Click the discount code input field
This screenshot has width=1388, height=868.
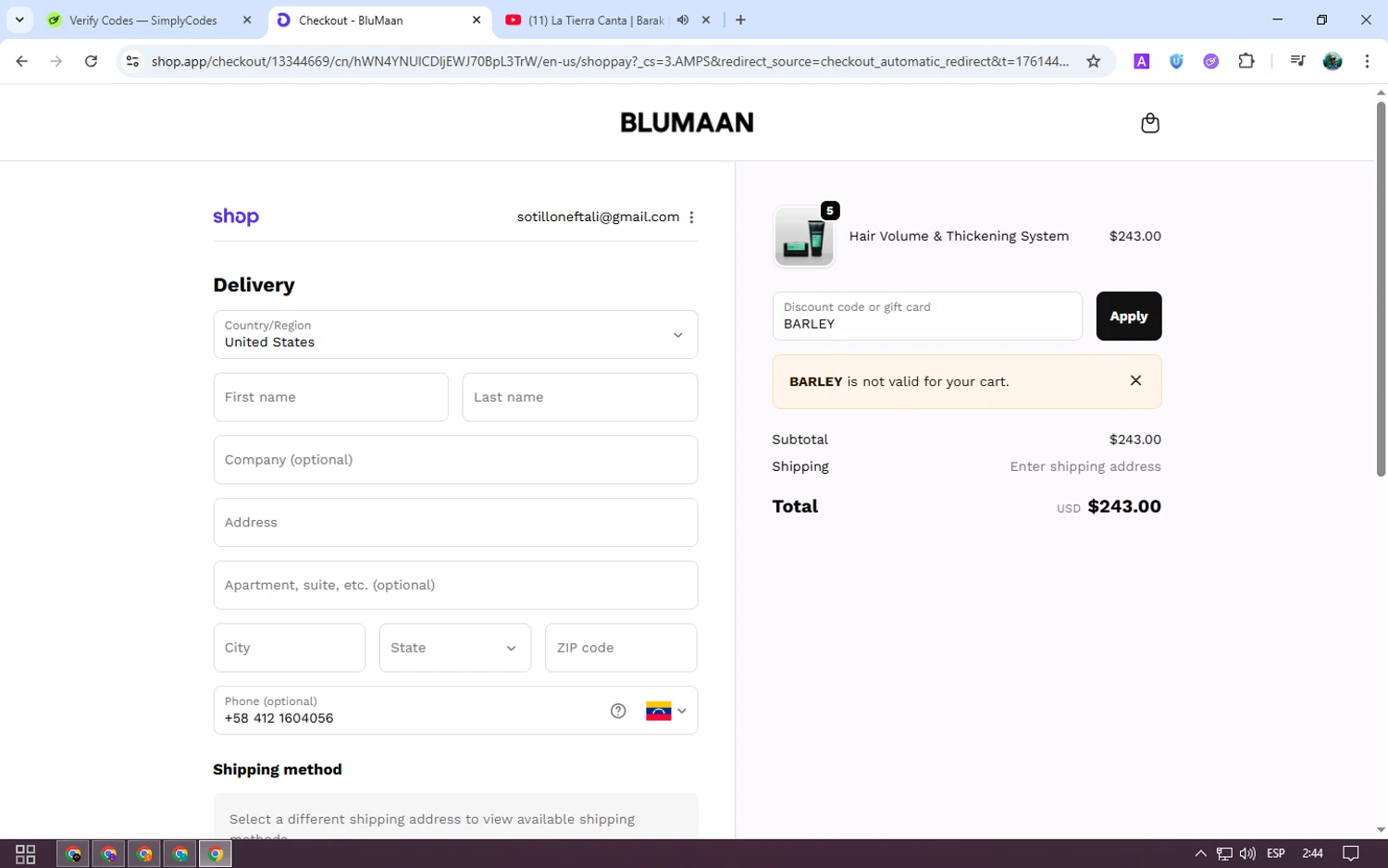pyautogui.click(x=927, y=316)
